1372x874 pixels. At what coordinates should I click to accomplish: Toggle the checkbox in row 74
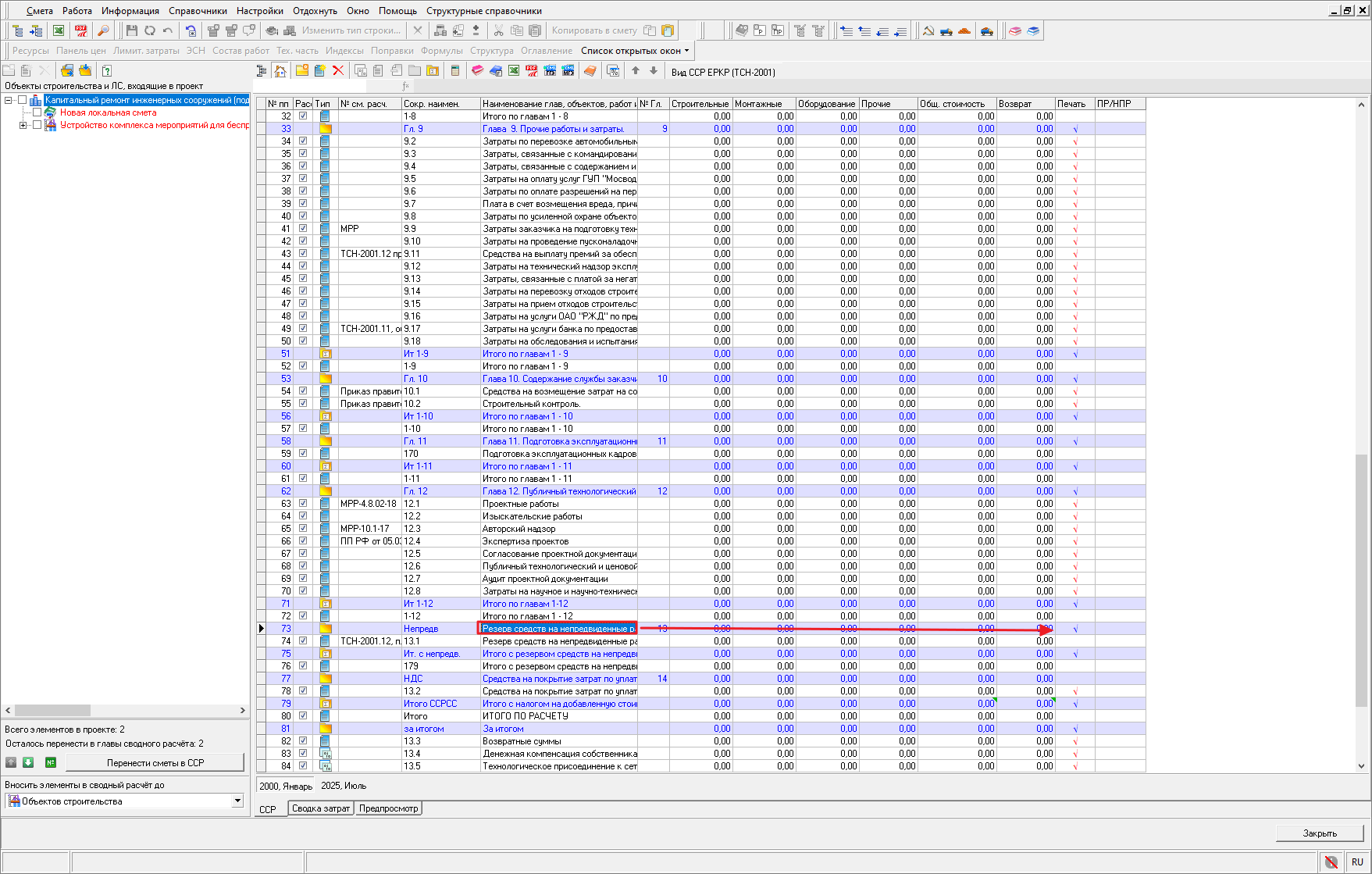(303, 641)
